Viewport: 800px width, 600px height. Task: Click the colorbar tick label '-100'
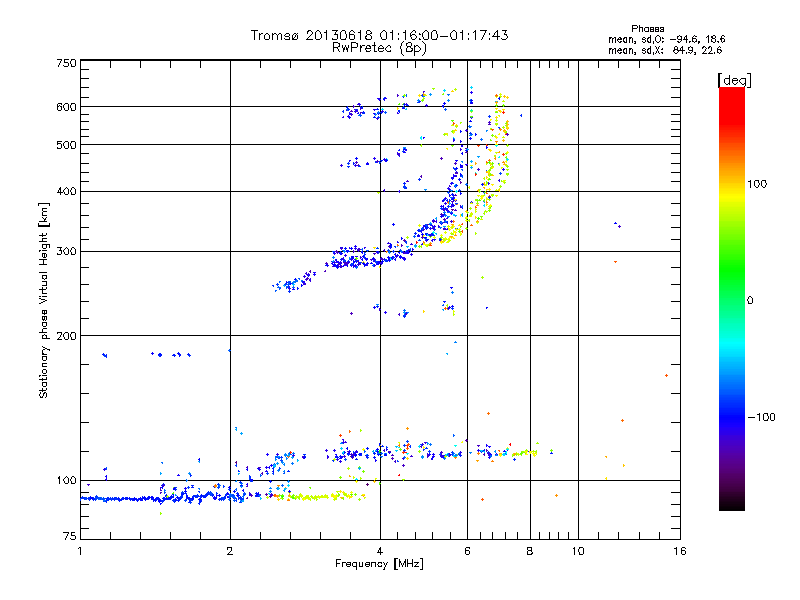[762, 417]
